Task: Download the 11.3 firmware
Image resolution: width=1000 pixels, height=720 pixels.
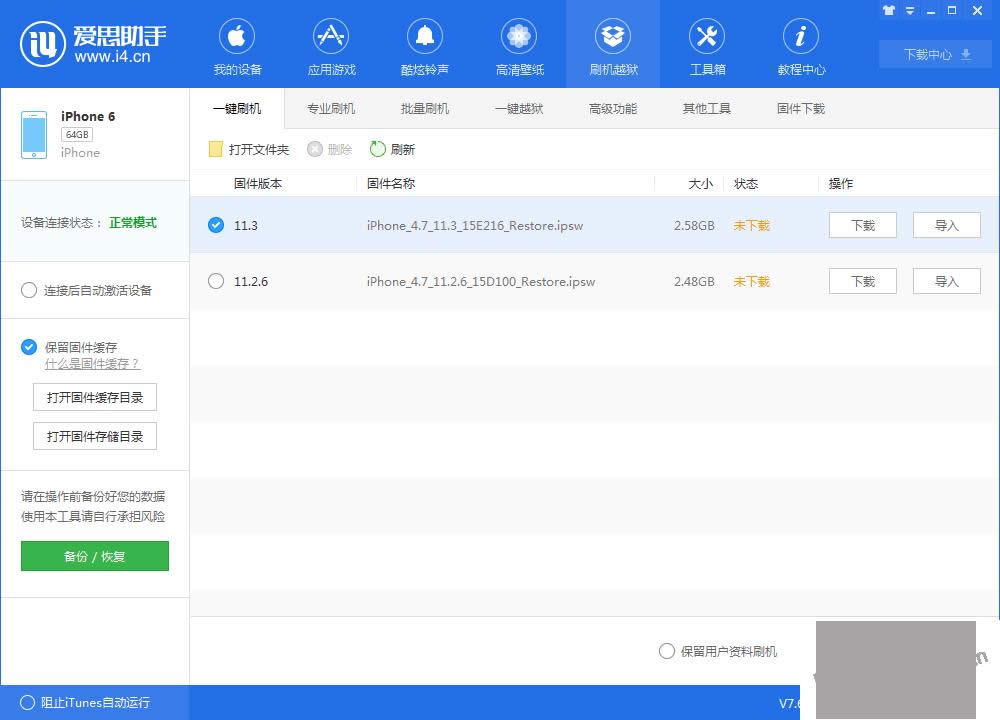Action: tap(863, 225)
